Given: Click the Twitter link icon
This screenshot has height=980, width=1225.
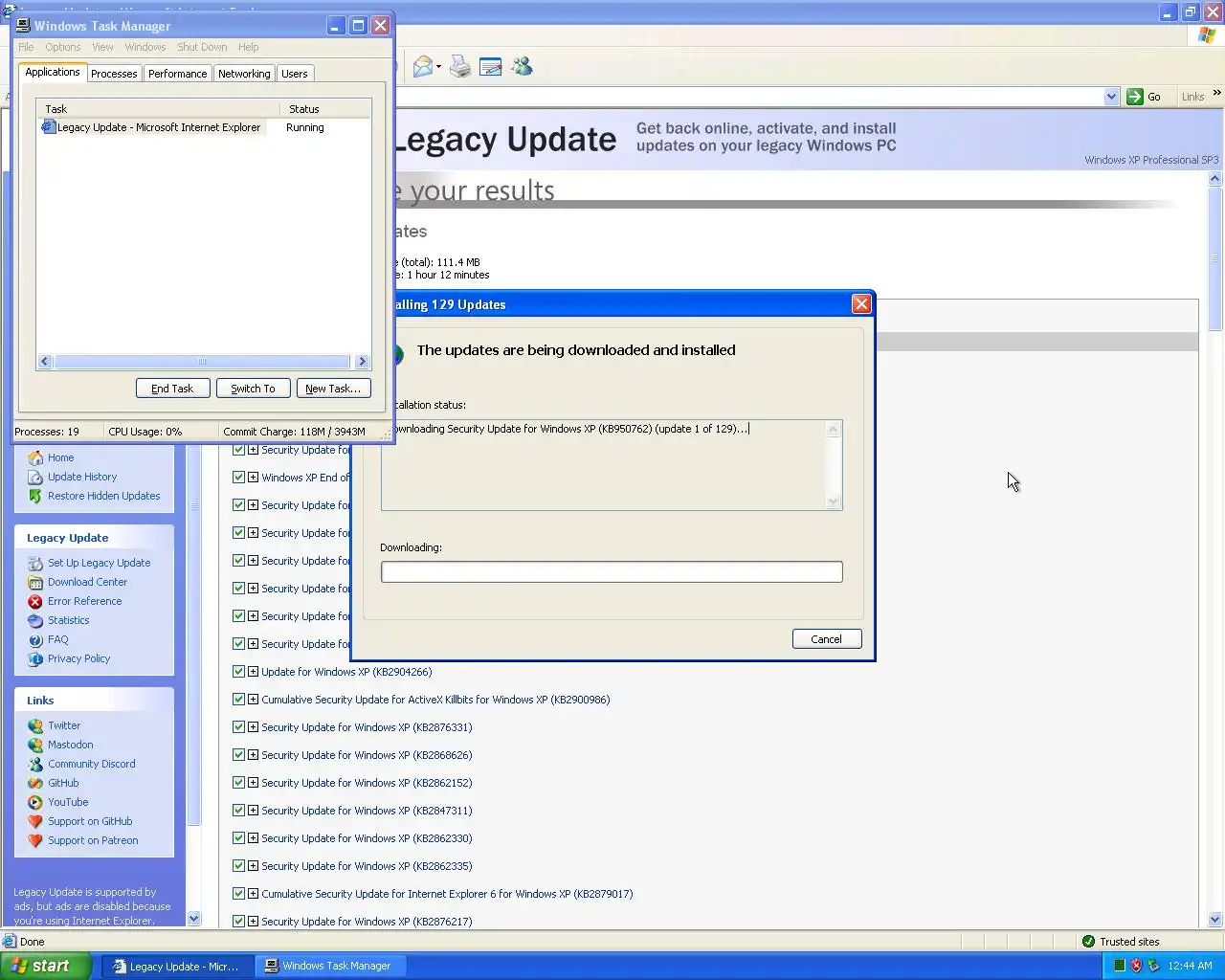Looking at the screenshot, I should 35,725.
